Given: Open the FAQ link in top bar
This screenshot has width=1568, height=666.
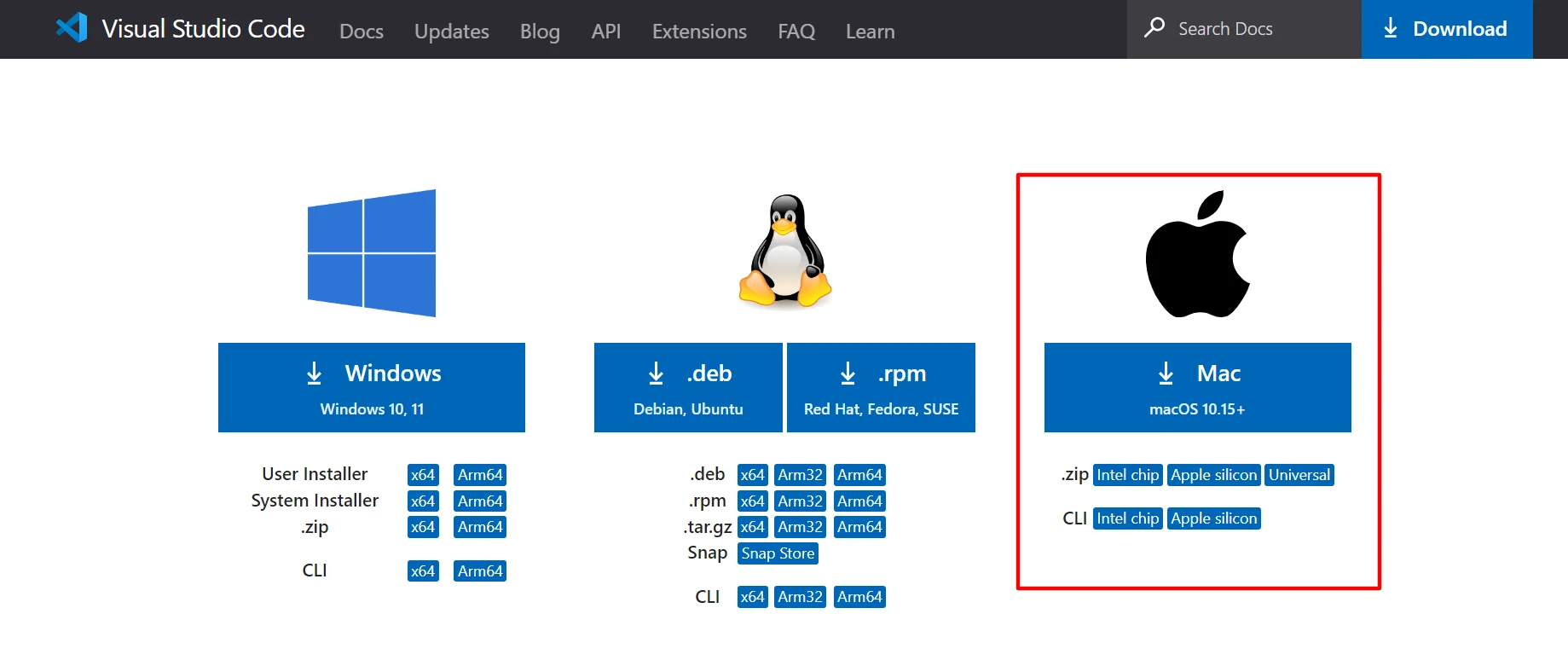Looking at the screenshot, I should (796, 32).
